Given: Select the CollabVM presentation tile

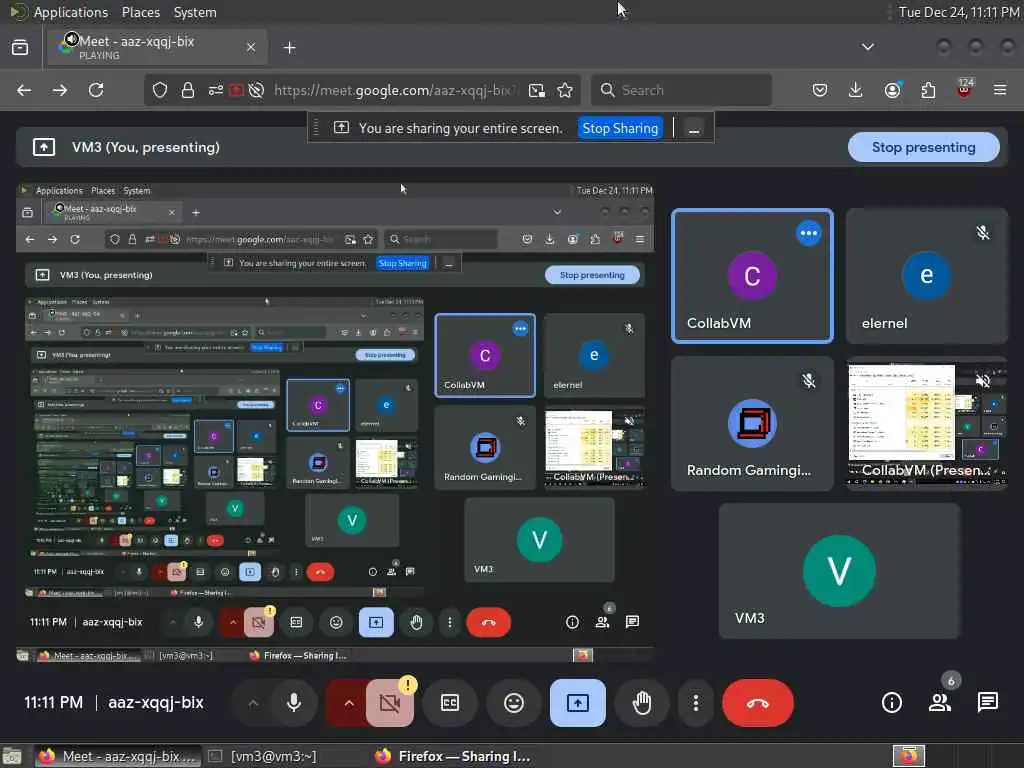Looking at the screenshot, I should click(926, 423).
